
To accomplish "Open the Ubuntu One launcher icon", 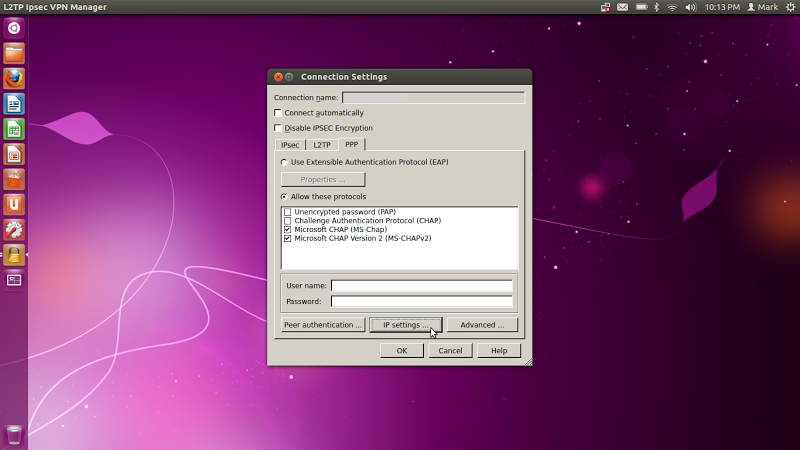I will 14,205.
